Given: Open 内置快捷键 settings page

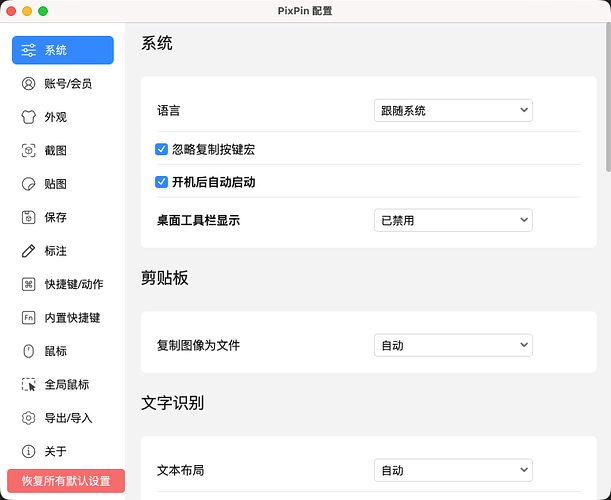Looking at the screenshot, I should (63, 318).
